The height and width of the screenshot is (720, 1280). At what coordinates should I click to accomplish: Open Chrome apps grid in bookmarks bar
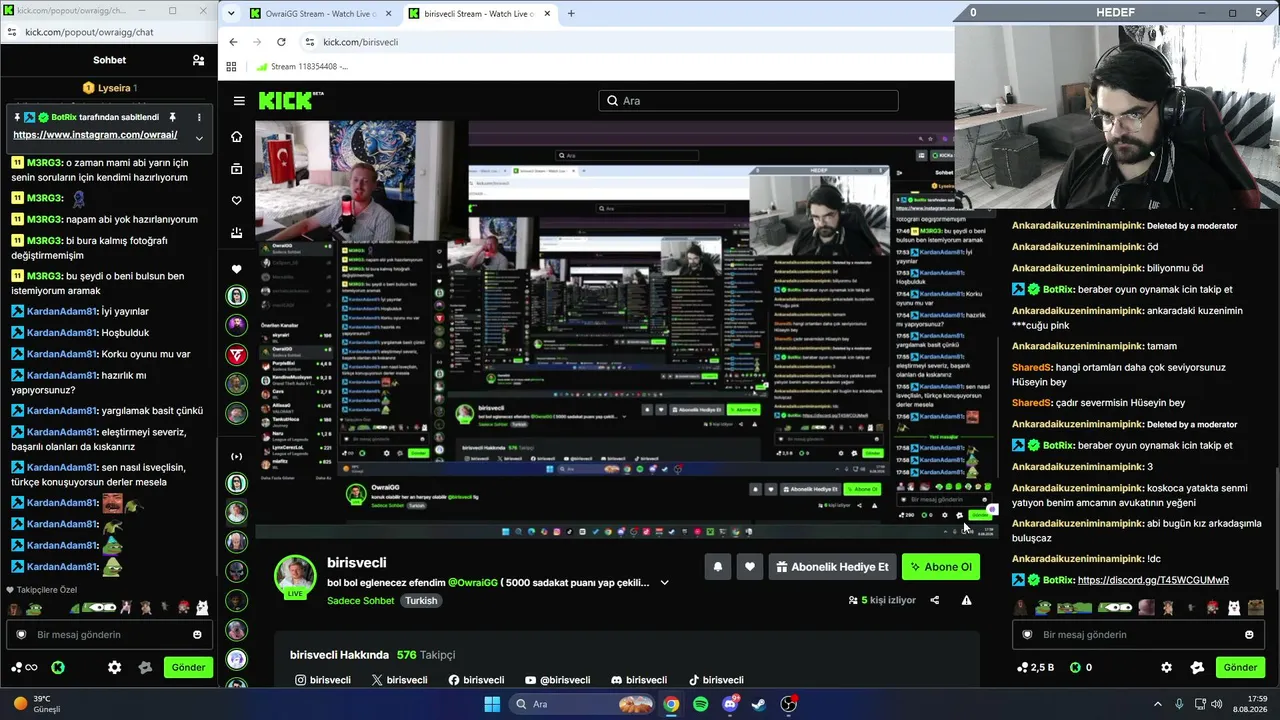(x=231, y=67)
